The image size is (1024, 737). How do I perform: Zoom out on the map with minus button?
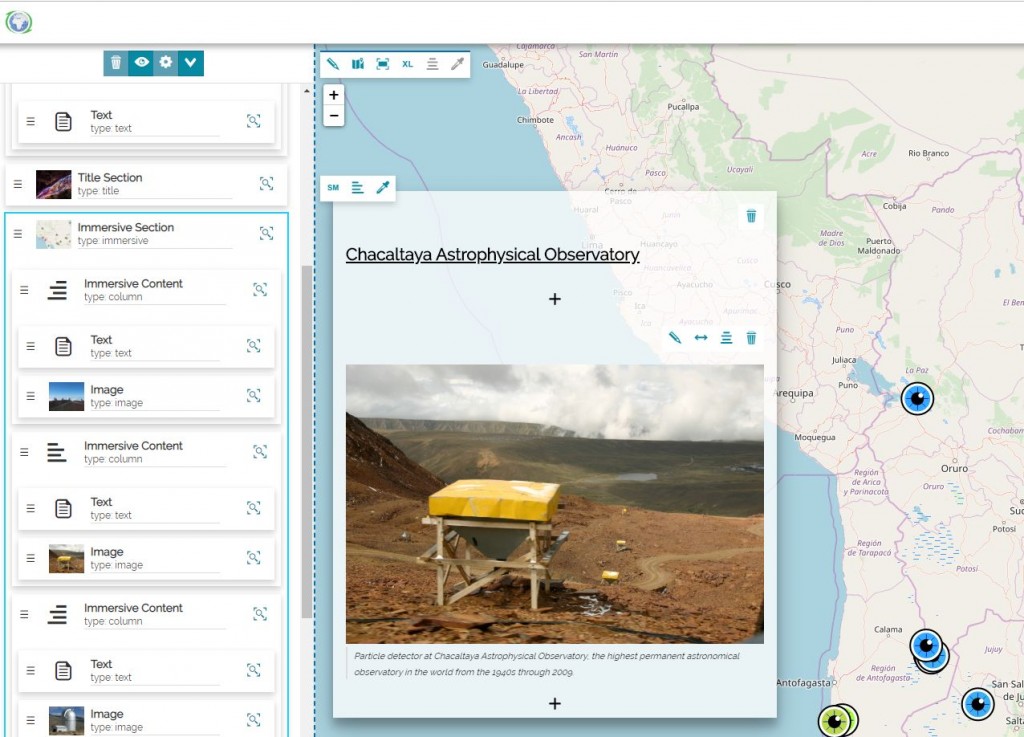point(334,116)
